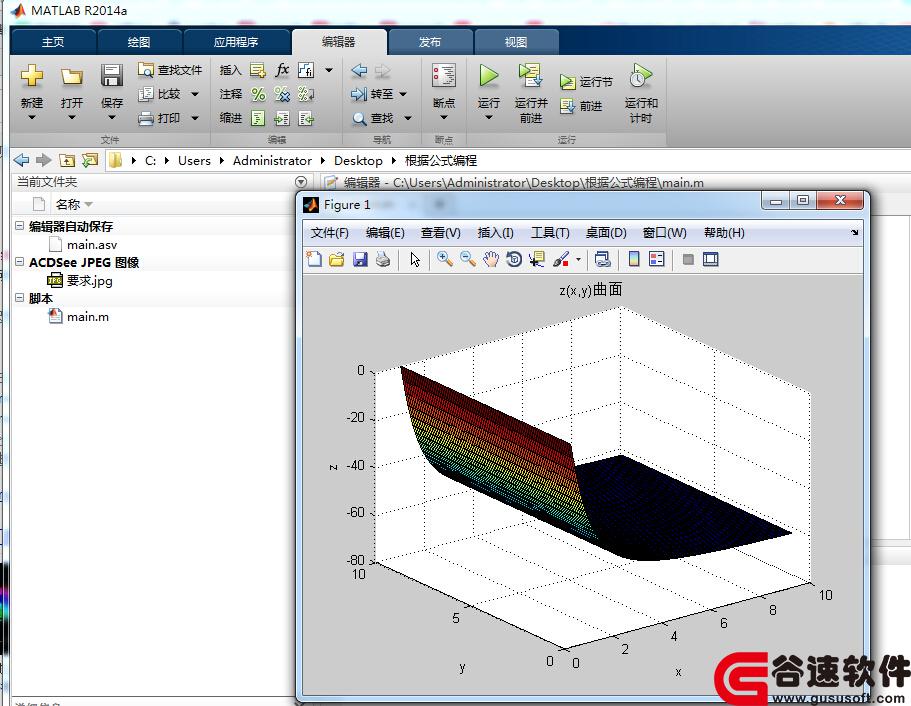Open the 比较 (Compare) dropdown arrow
Viewport: 911px width, 706px height.
click(195, 94)
